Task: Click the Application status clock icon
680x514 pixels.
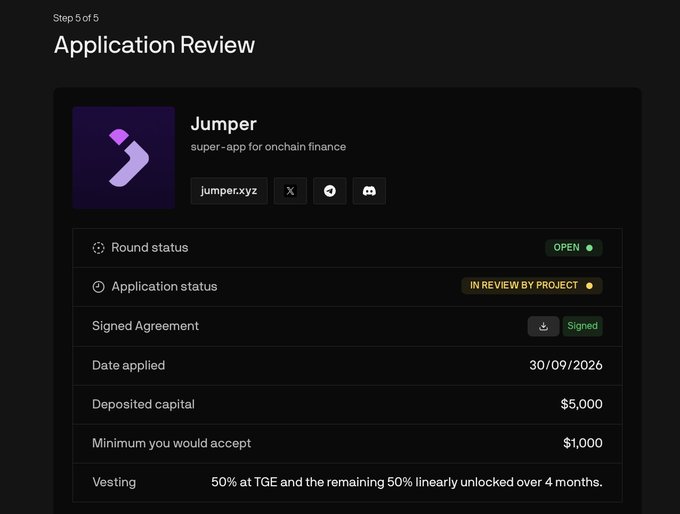Action: [98, 287]
